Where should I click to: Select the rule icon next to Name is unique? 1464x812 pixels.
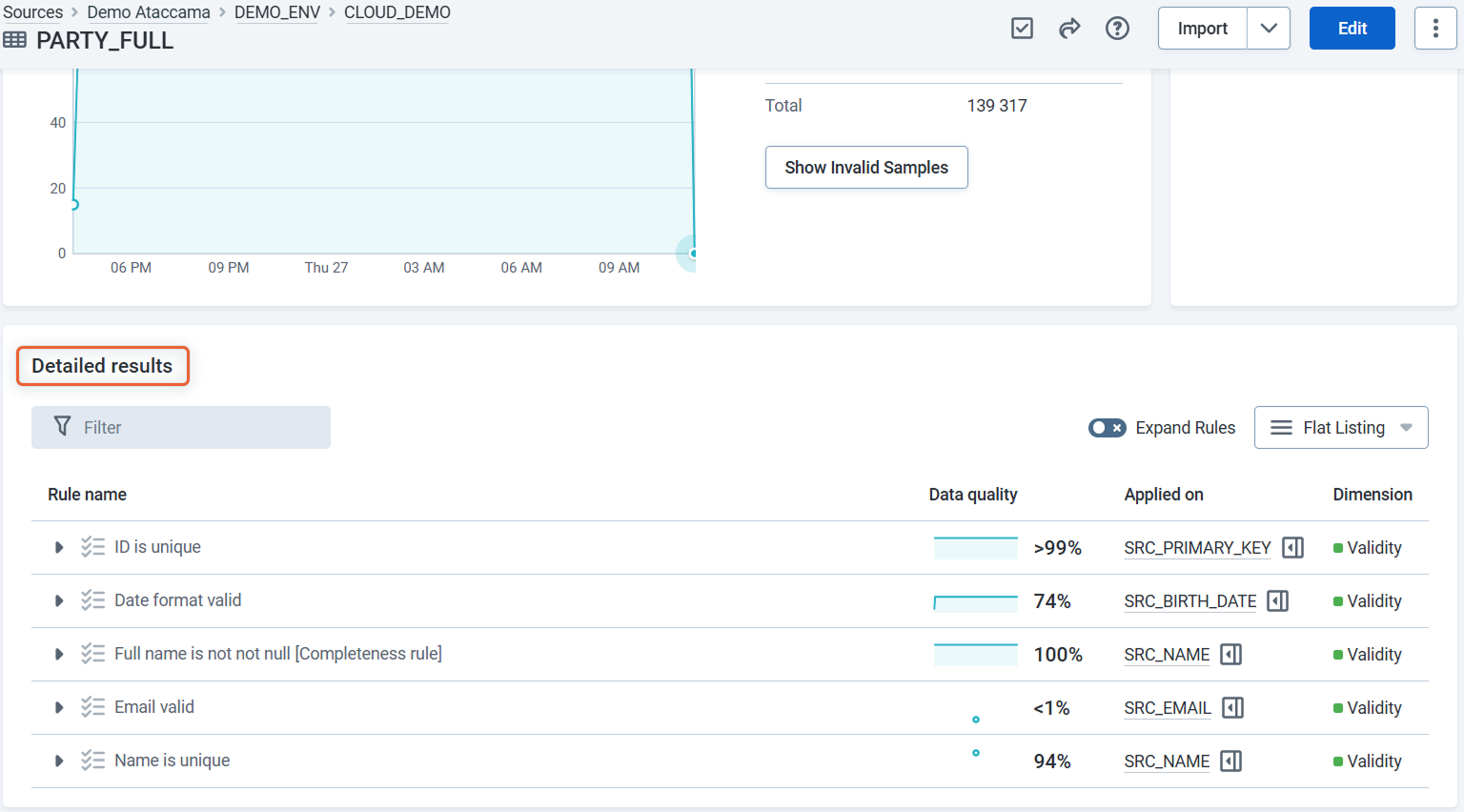[x=93, y=761]
